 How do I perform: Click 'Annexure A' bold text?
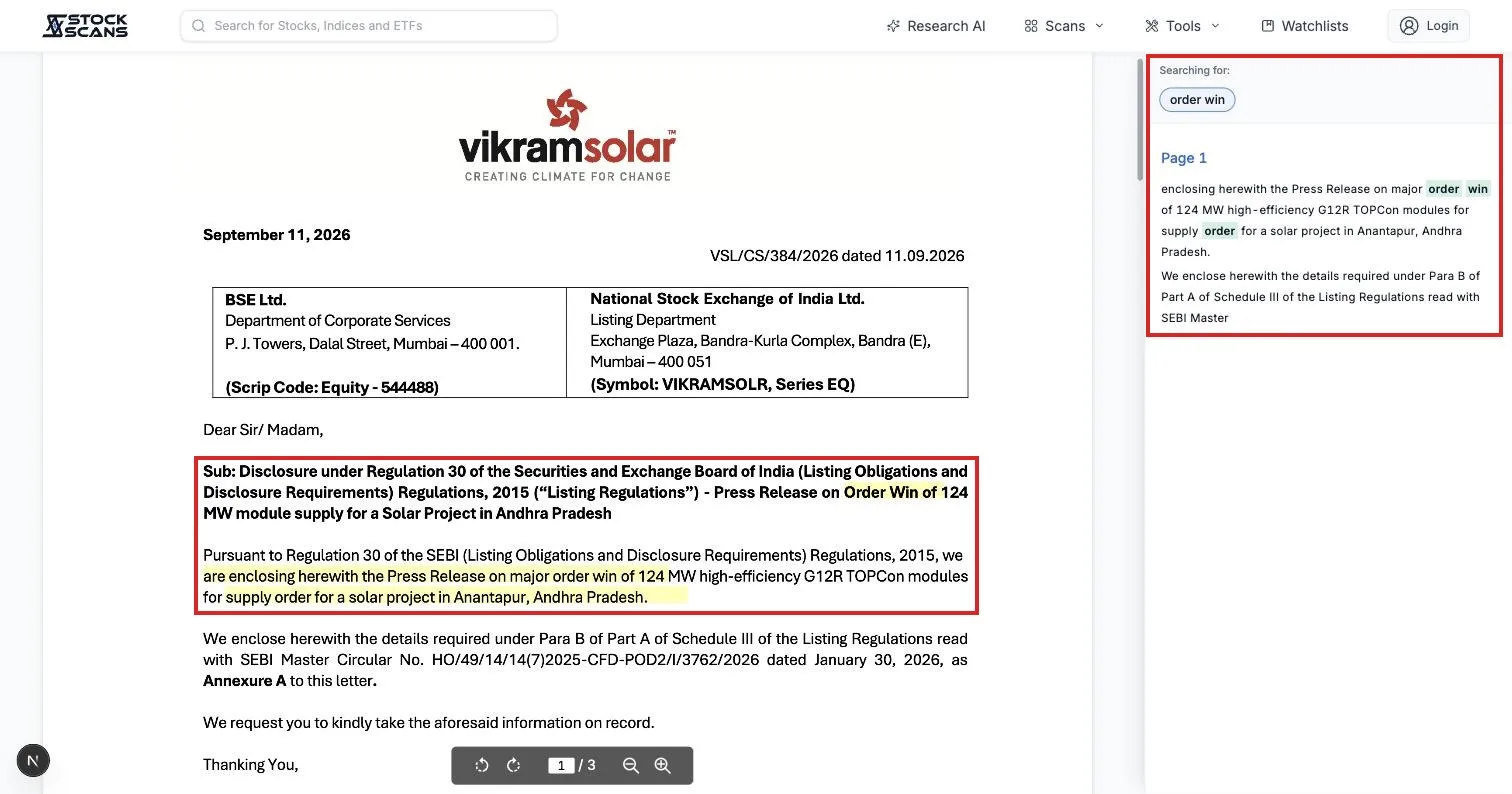245,681
